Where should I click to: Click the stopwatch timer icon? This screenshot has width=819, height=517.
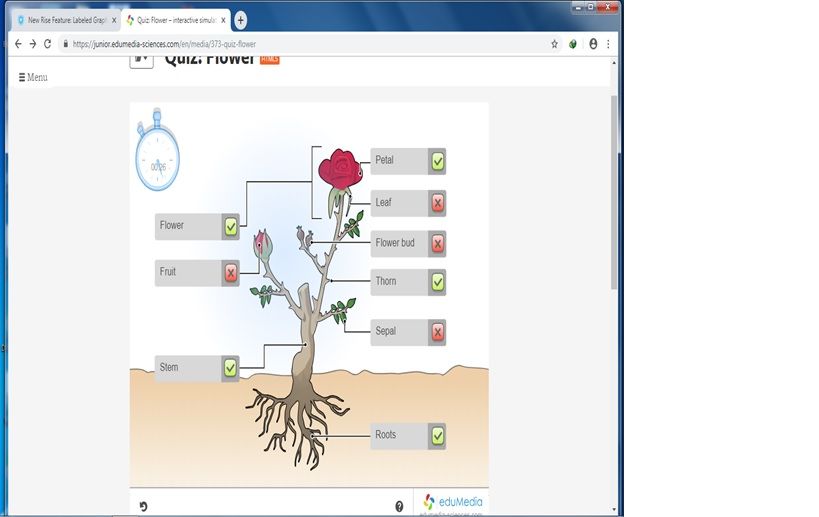(157, 150)
